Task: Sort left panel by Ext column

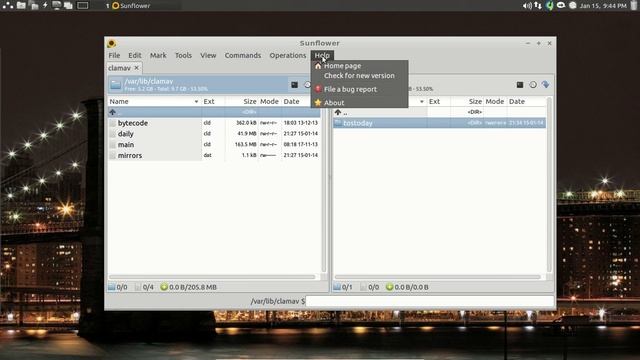Action: pyautogui.click(x=213, y=101)
